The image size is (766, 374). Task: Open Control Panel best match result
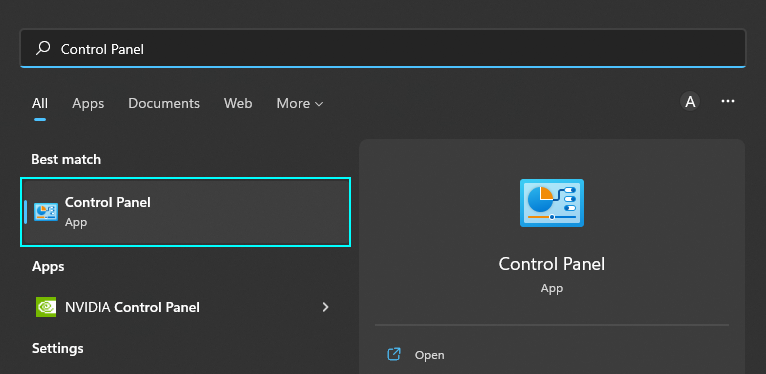click(x=186, y=211)
